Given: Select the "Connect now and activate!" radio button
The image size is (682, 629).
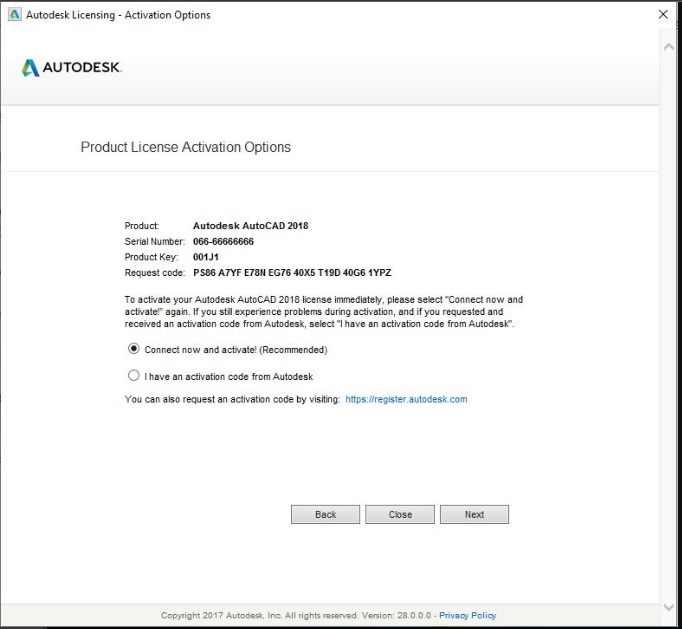Looking at the screenshot, I should [134, 350].
